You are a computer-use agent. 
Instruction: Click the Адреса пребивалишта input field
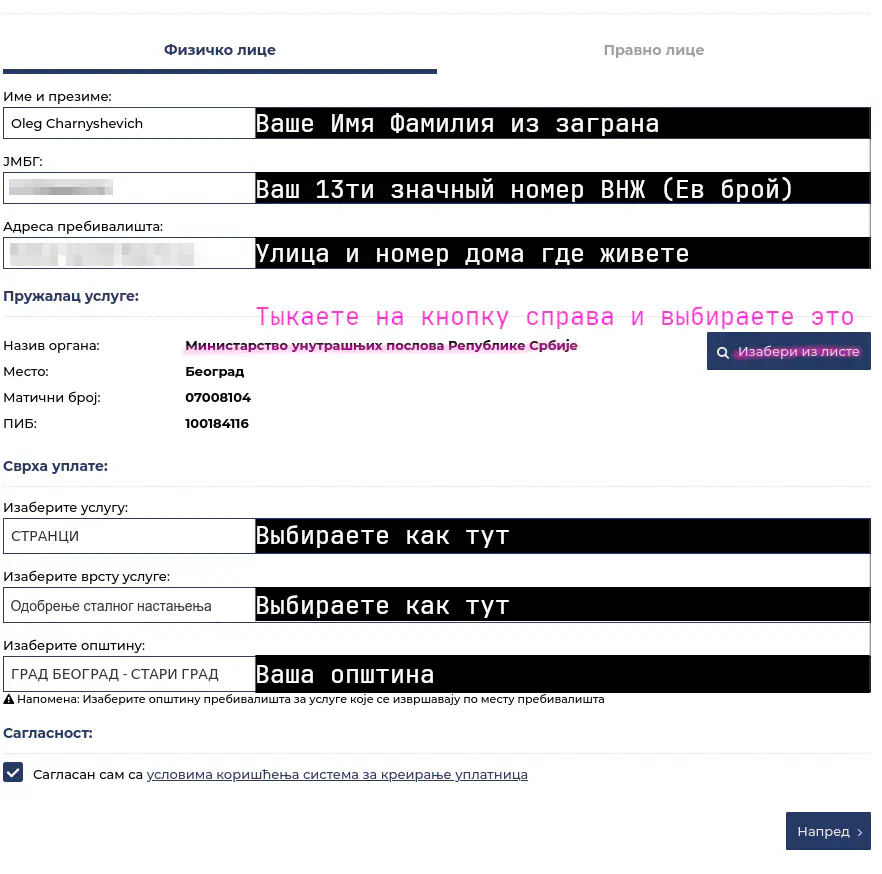point(130,253)
